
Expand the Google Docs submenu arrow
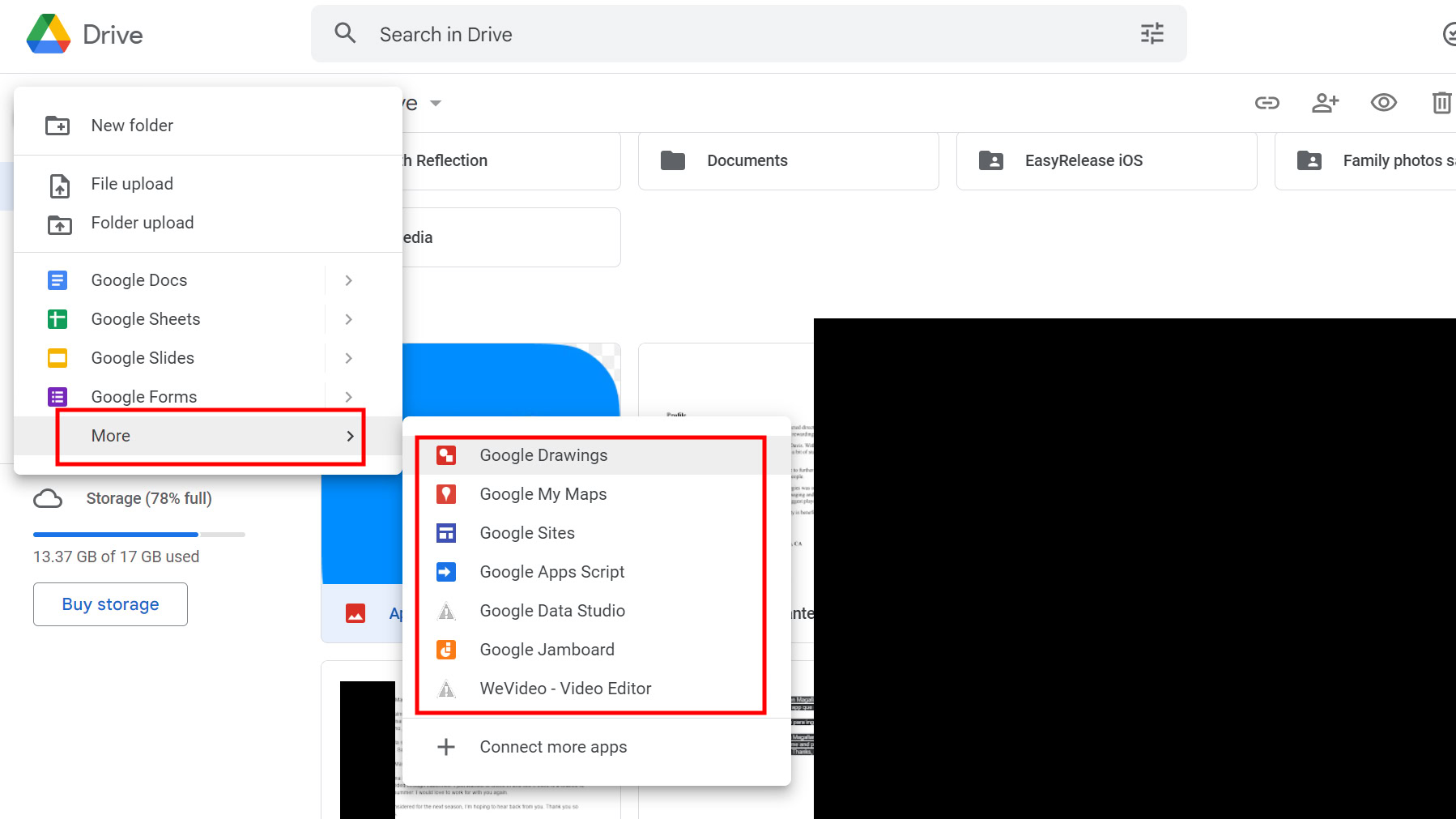(x=348, y=280)
